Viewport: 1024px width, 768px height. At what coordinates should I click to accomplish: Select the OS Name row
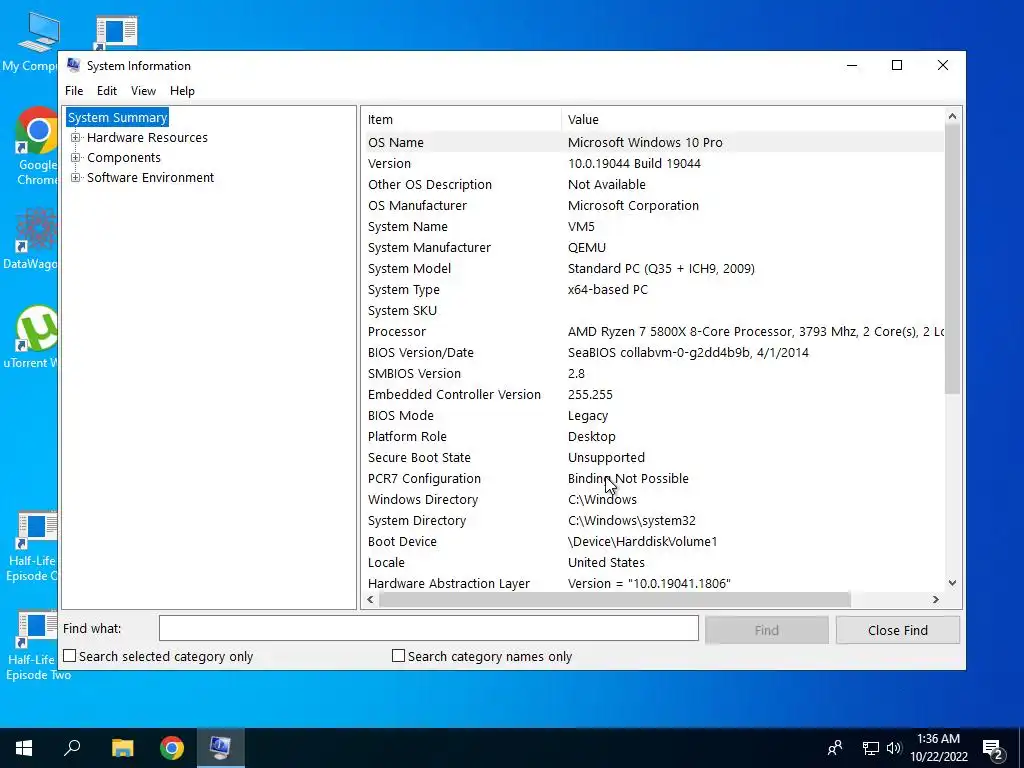click(x=653, y=142)
